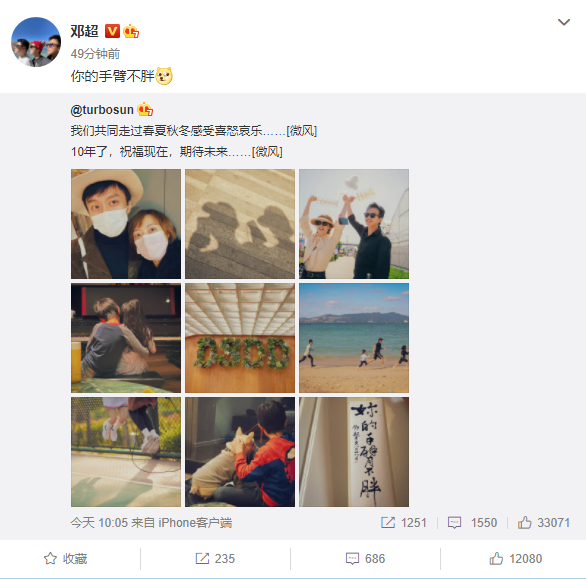Open 邓超's profile avatar

(x=36, y=42)
